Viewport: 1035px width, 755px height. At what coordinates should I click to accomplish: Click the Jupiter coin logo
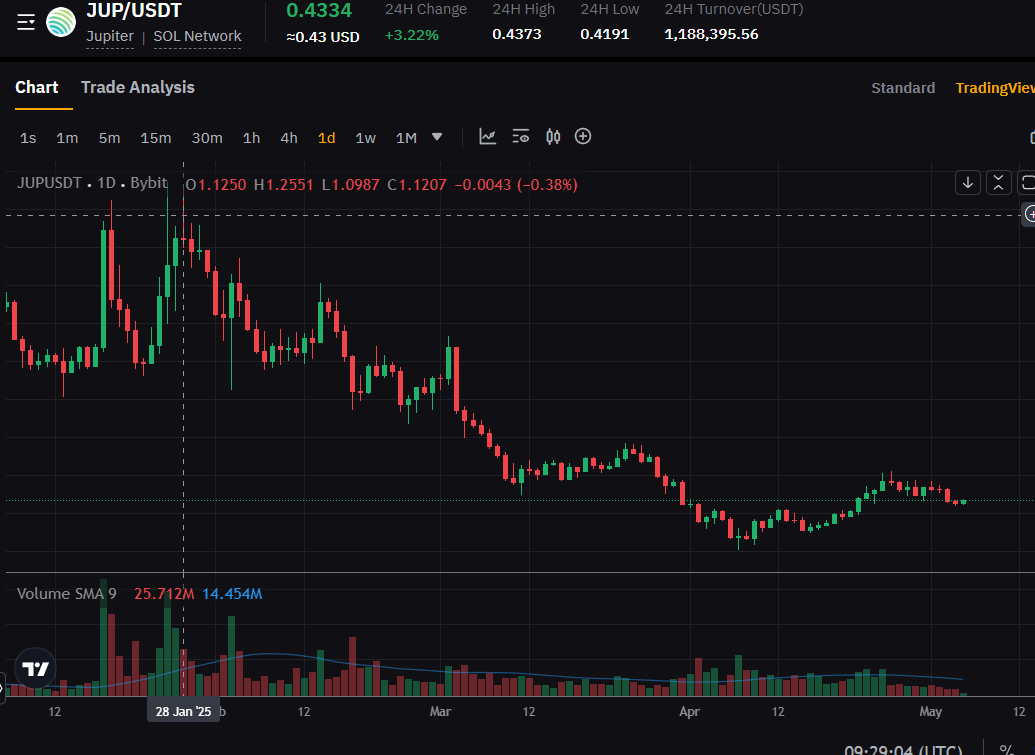click(x=61, y=22)
